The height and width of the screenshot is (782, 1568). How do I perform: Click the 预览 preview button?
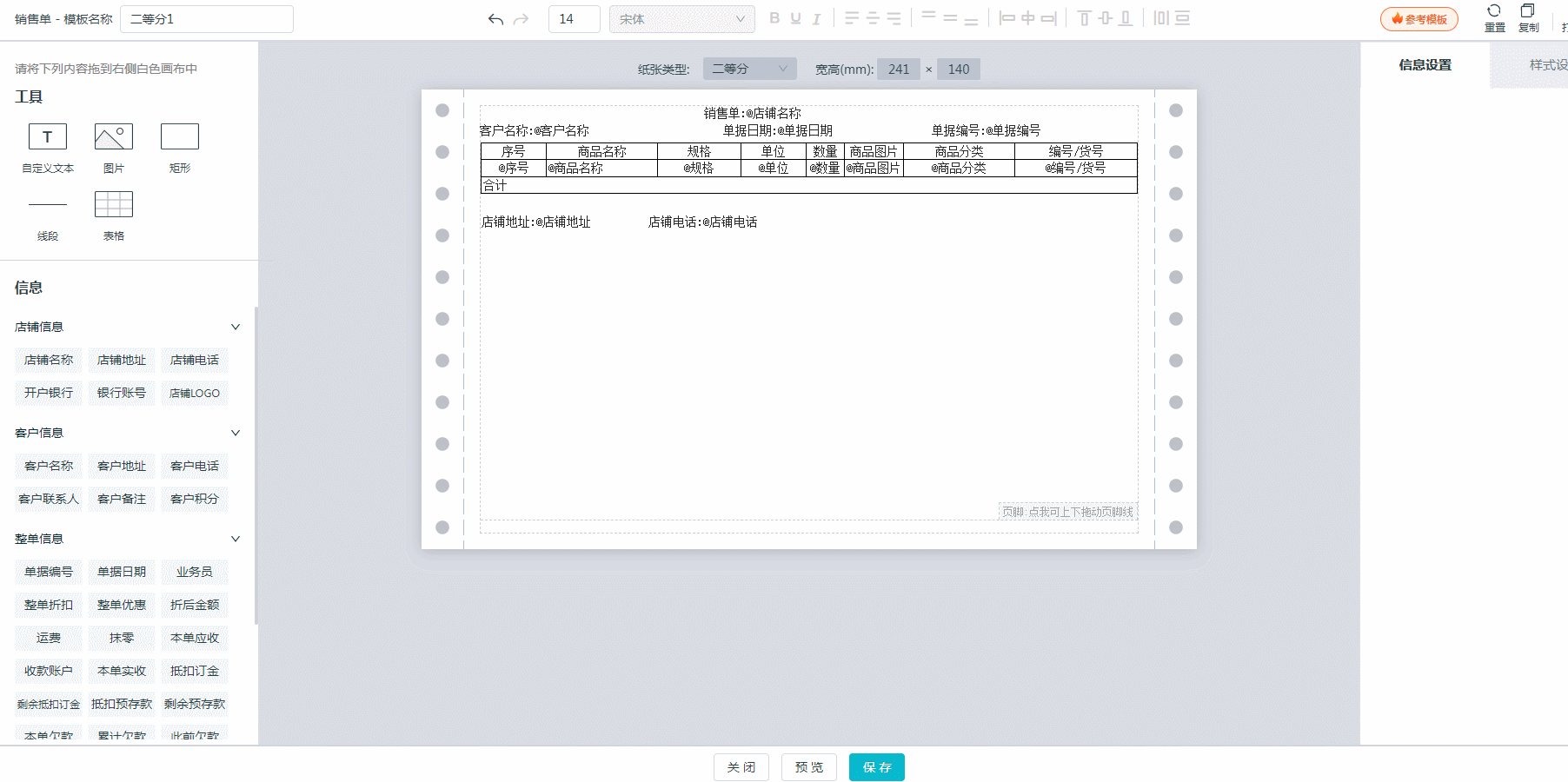(x=808, y=767)
